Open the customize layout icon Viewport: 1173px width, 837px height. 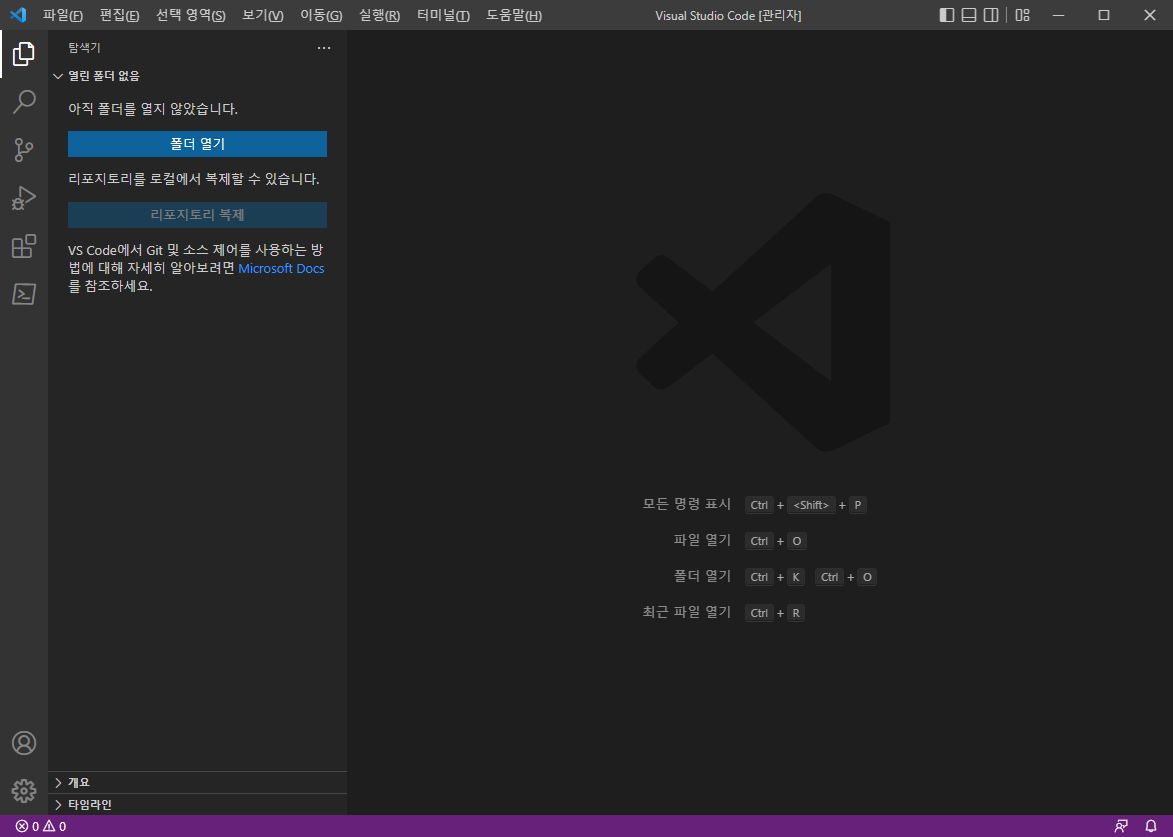1023,15
